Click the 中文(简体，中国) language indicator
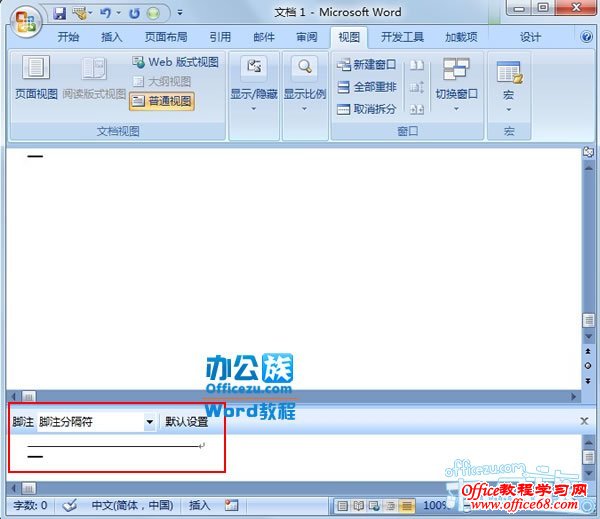 (x=132, y=505)
